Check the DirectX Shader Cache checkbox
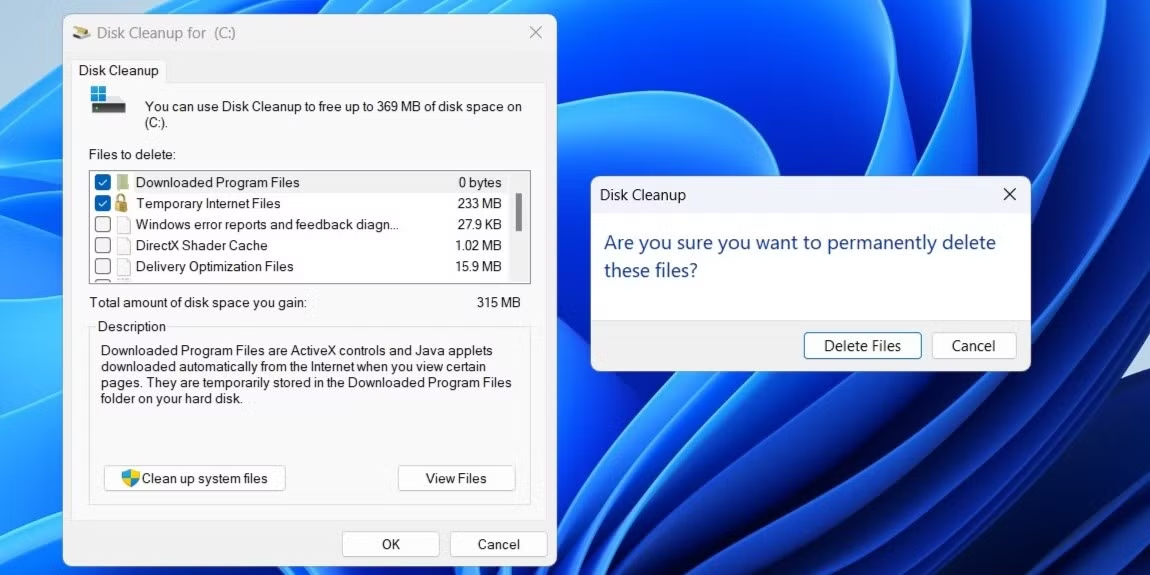The image size is (1150, 575). click(103, 246)
